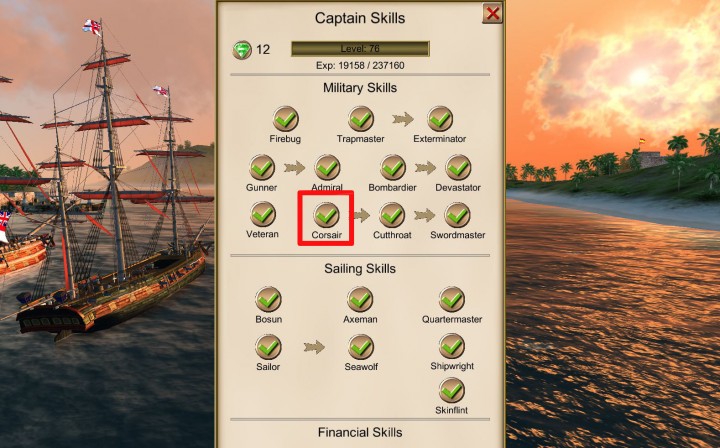The image size is (720, 448).
Task: Open the Financial Skills section header
Action: 360,432
